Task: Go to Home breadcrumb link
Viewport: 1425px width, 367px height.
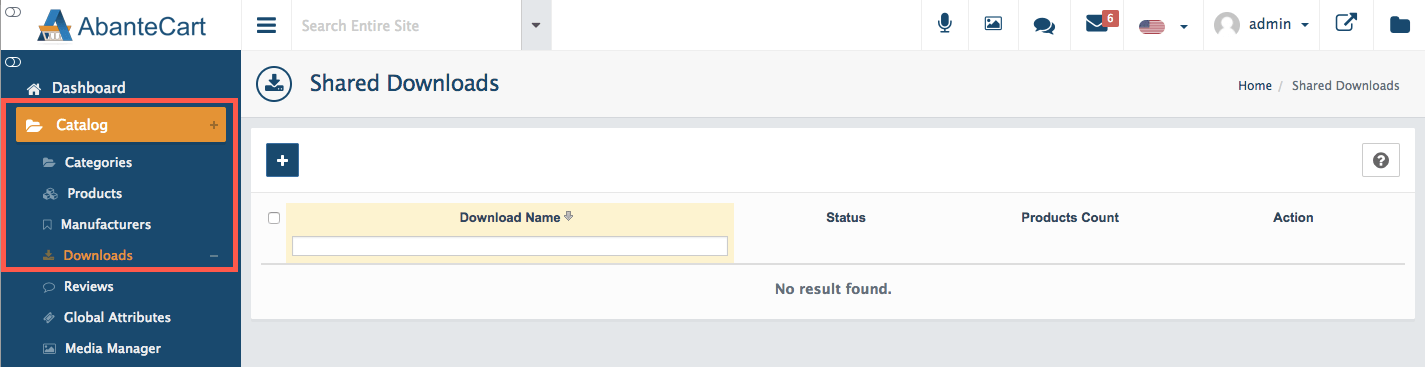Action: pos(1255,86)
